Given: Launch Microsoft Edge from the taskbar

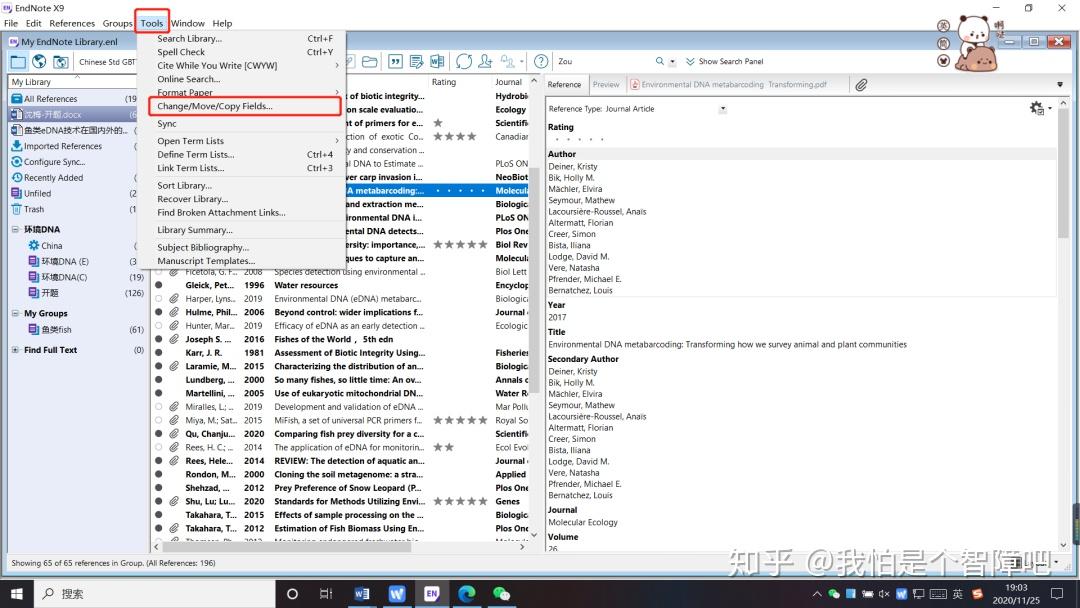Looking at the screenshot, I should [466, 594].
